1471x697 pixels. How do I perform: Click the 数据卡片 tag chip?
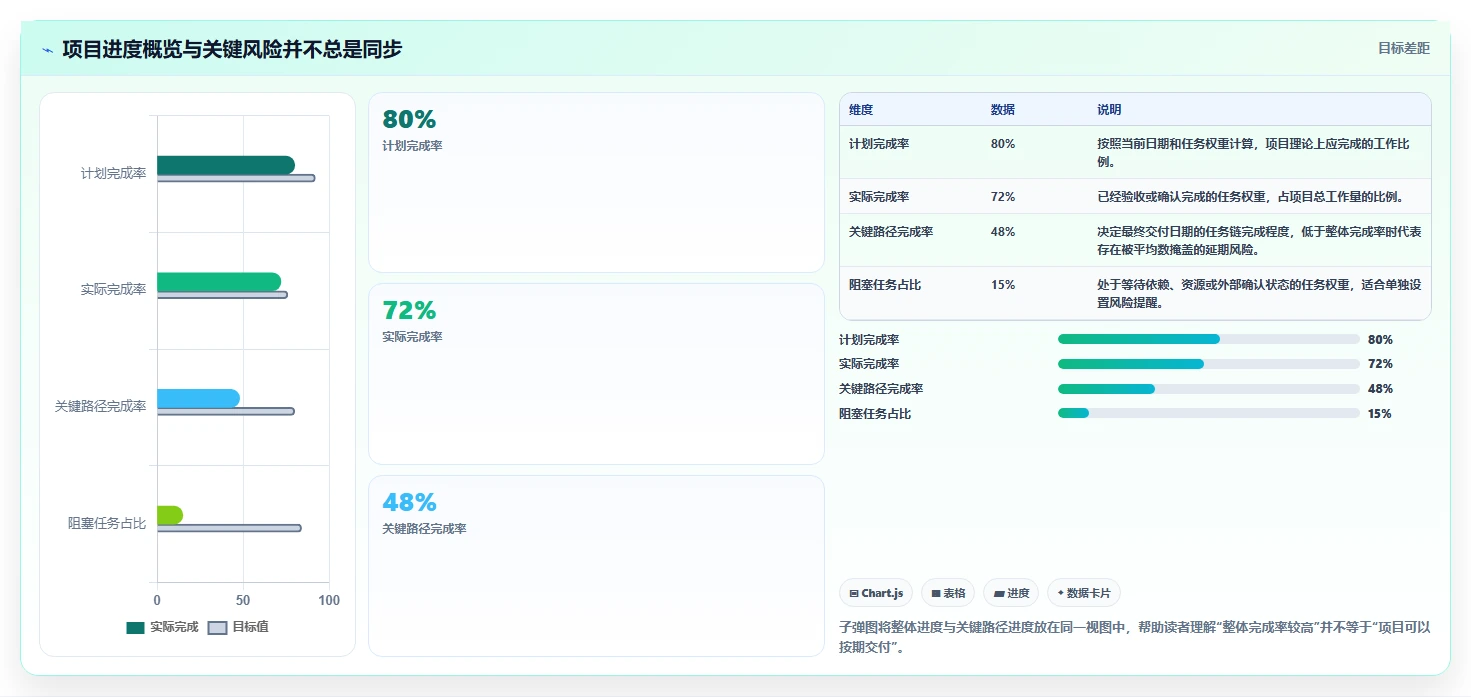pos(1084,593)
